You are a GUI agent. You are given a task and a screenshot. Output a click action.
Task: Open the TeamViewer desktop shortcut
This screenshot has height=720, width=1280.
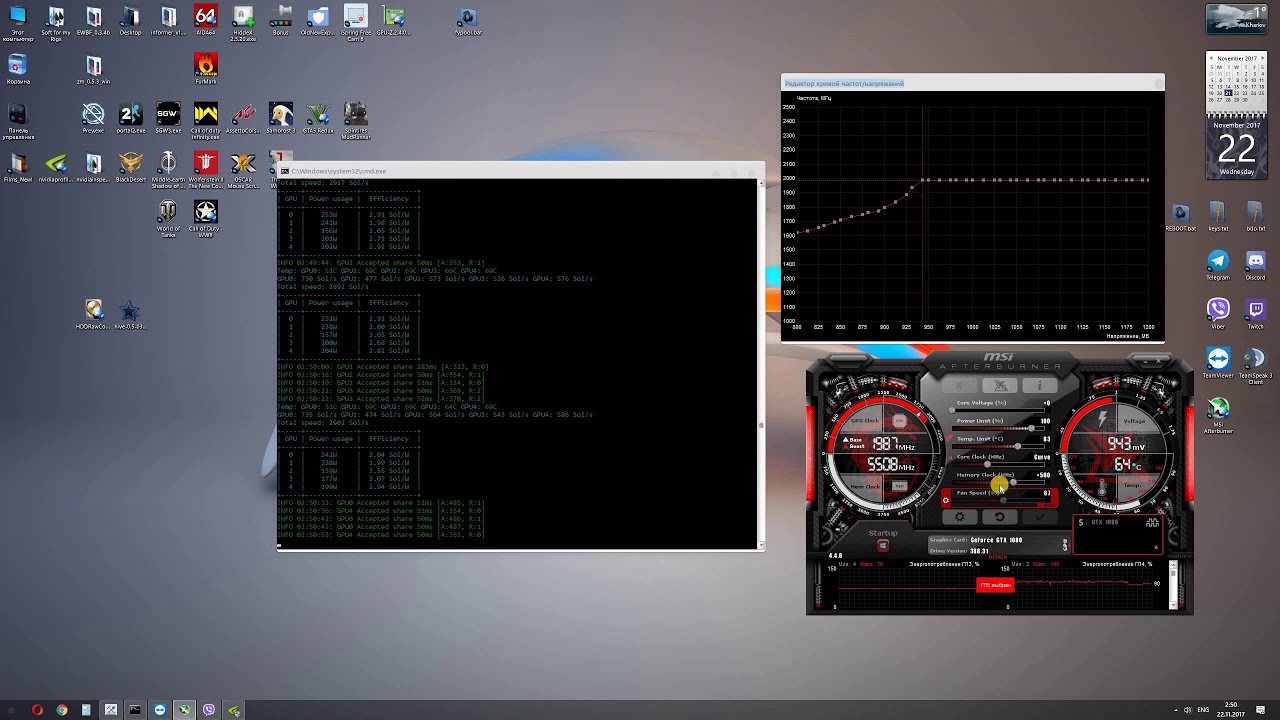pyautogui.click(x=1218, y=362)
